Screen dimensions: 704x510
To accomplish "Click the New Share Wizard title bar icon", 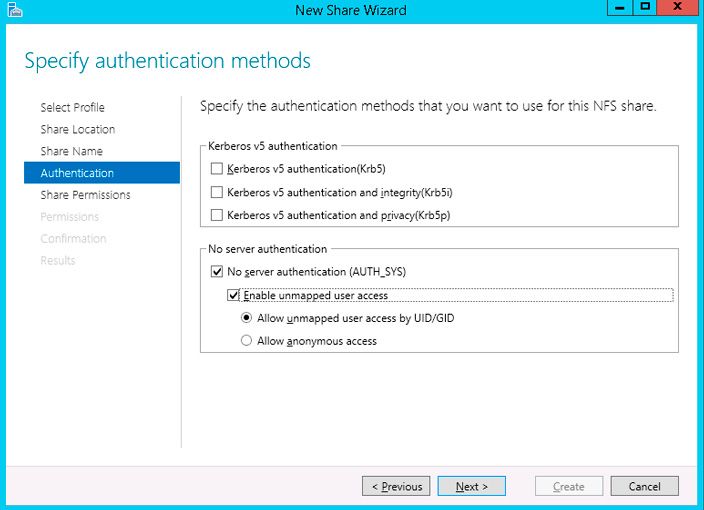I will 13,11.
